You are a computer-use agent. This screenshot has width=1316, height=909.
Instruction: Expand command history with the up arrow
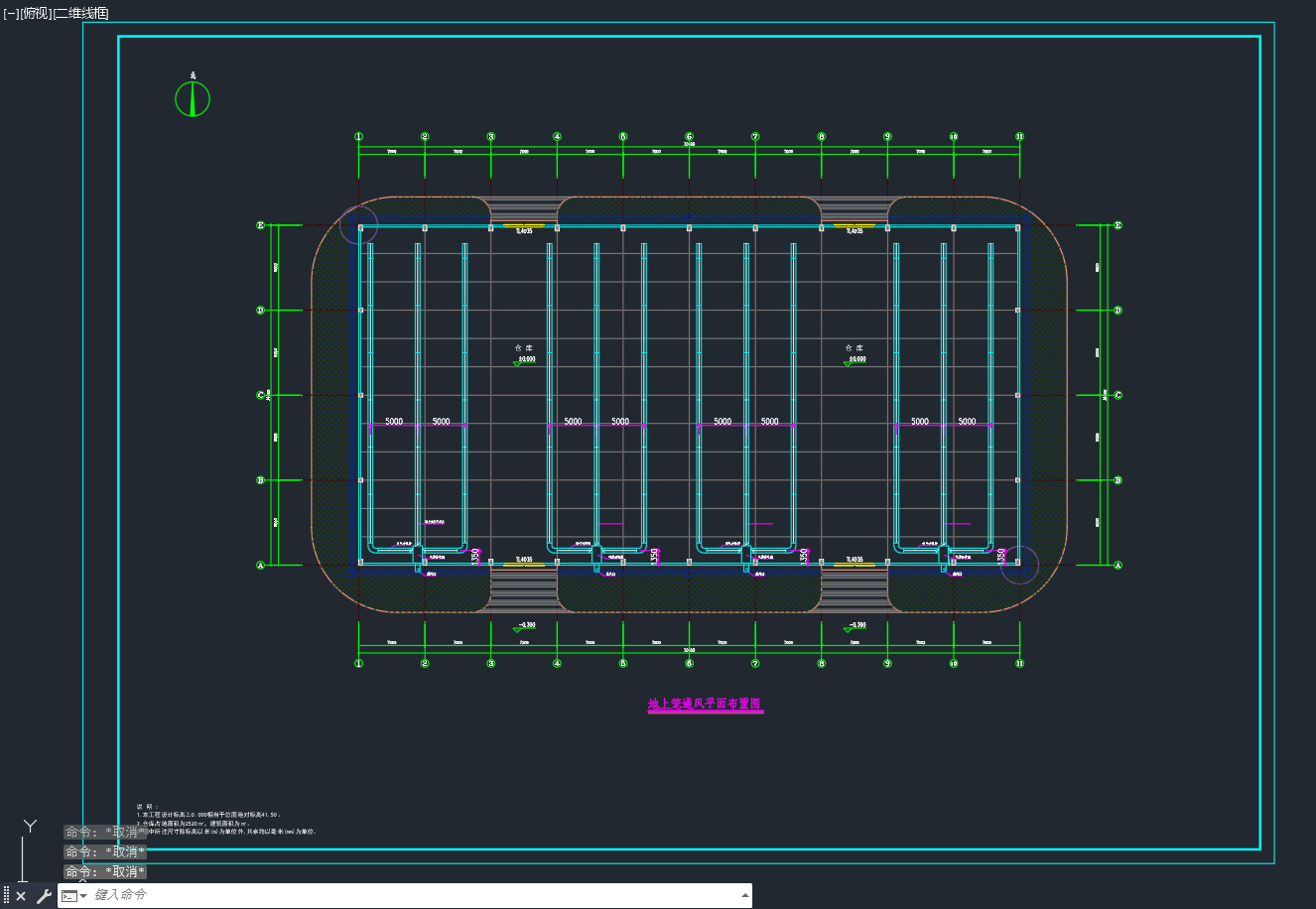coord(745,895)
